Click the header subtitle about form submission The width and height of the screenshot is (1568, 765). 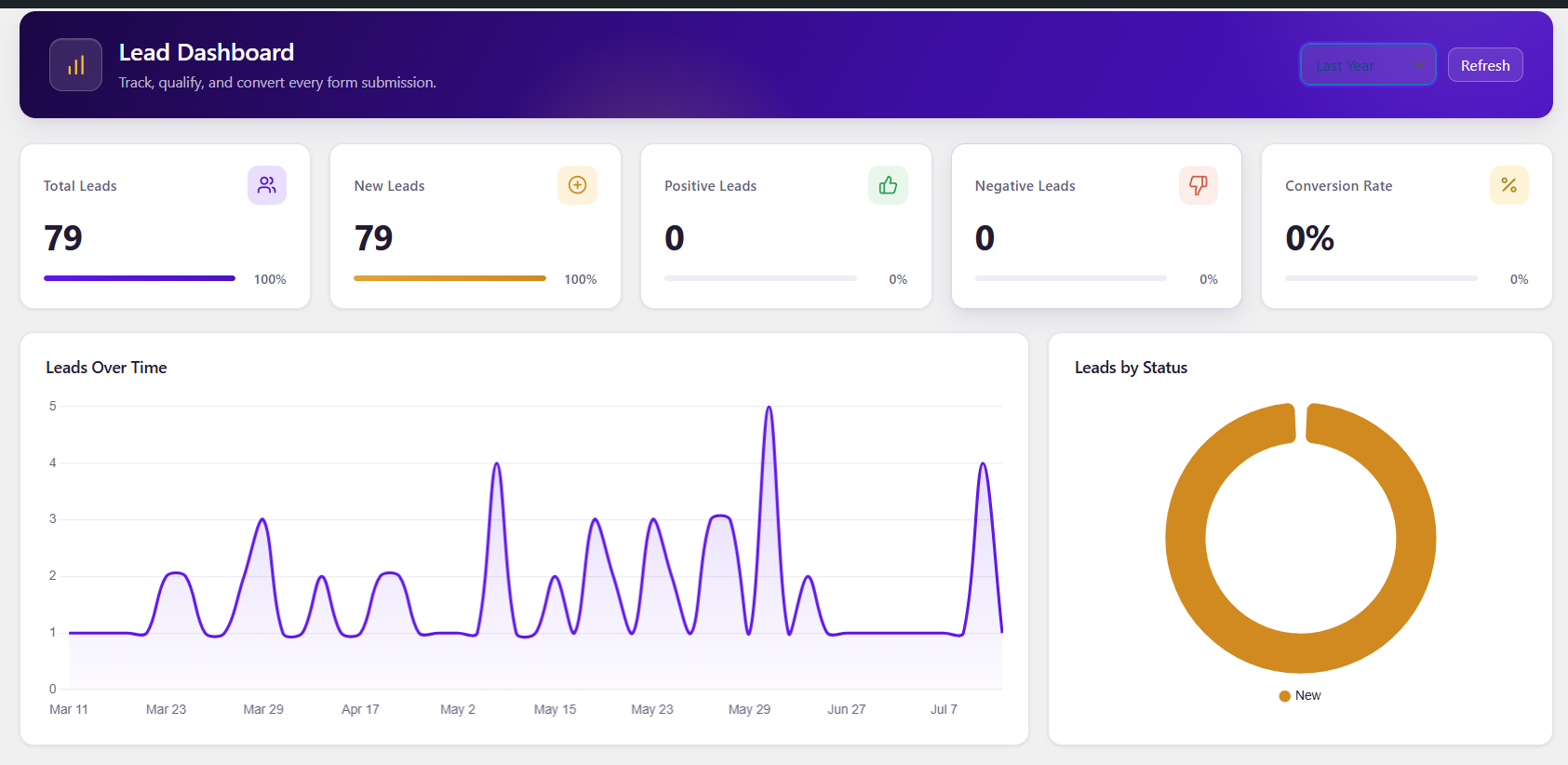[x=277, y=83]
